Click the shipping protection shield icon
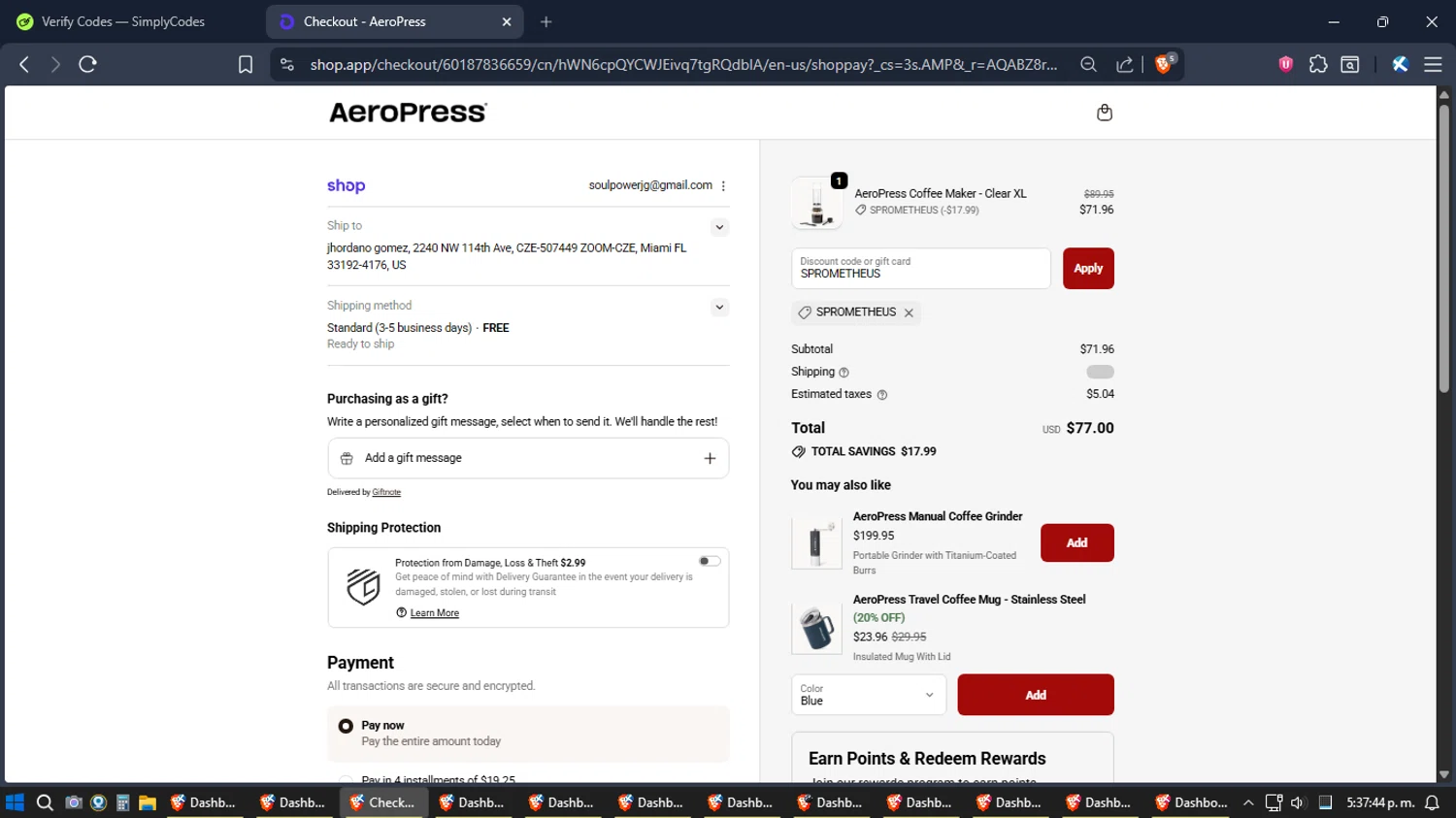 (x=363, y=587)
